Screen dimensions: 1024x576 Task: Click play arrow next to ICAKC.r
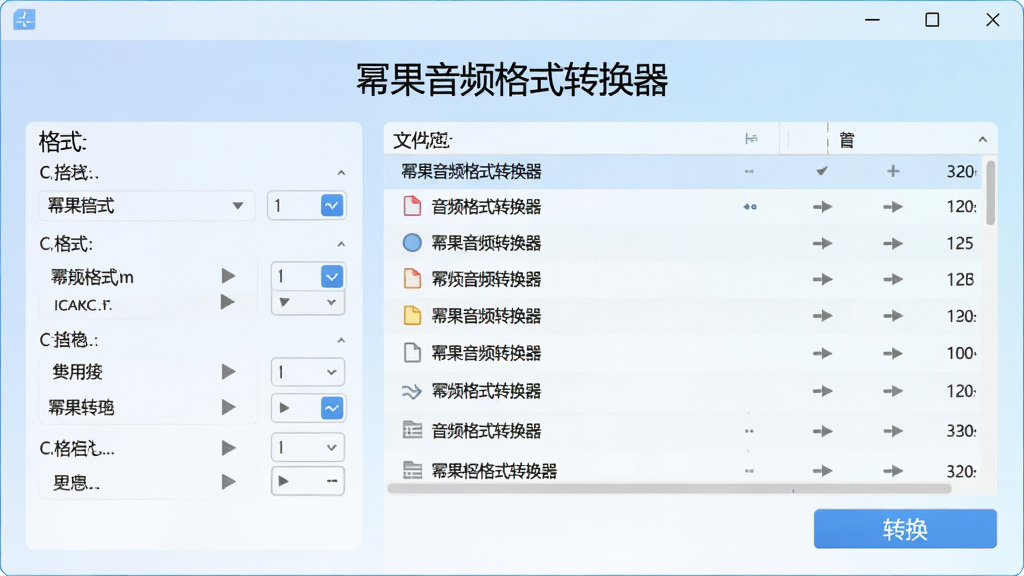pos(227,302)
